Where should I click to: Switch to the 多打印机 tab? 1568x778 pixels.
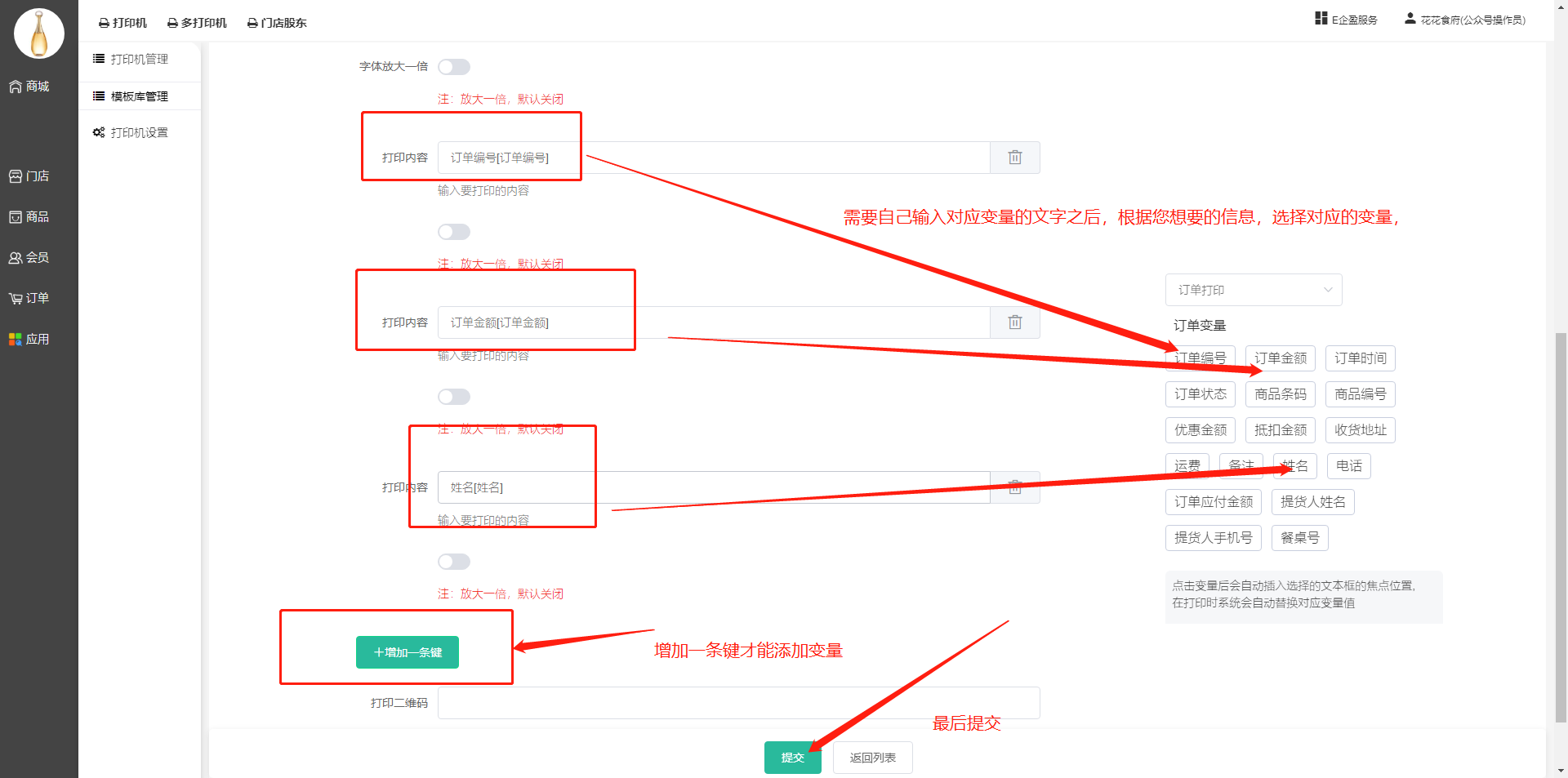click(x=197, y=23)
